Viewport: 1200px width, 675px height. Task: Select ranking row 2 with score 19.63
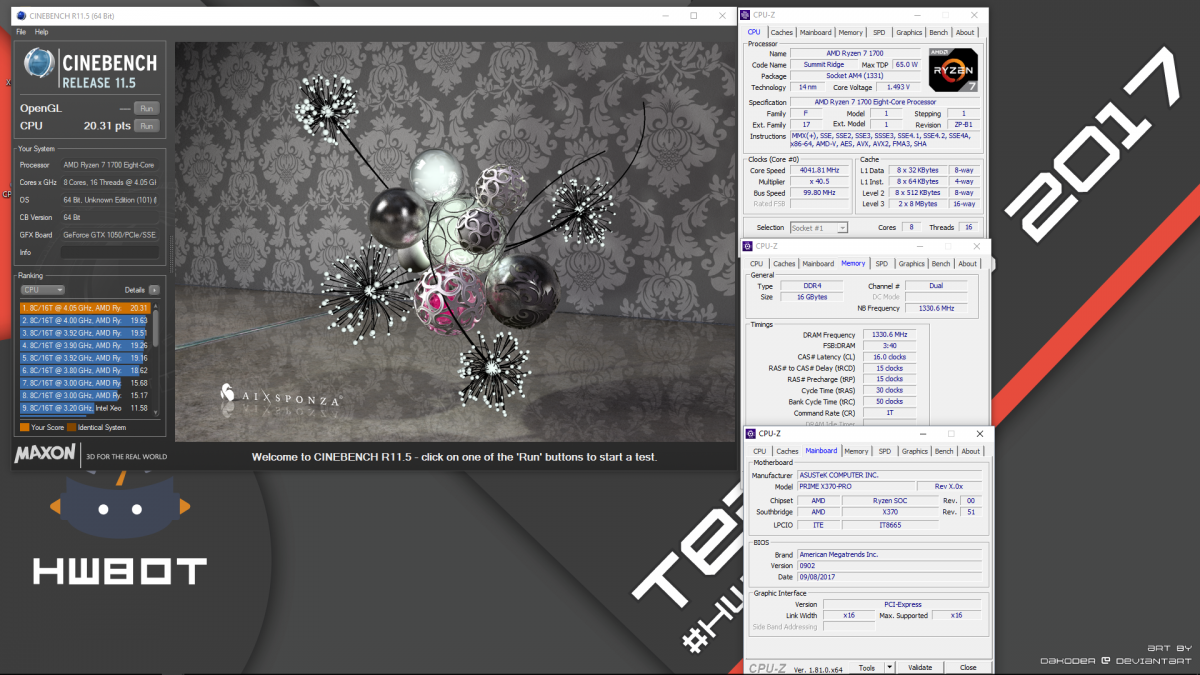coord(85,320)
